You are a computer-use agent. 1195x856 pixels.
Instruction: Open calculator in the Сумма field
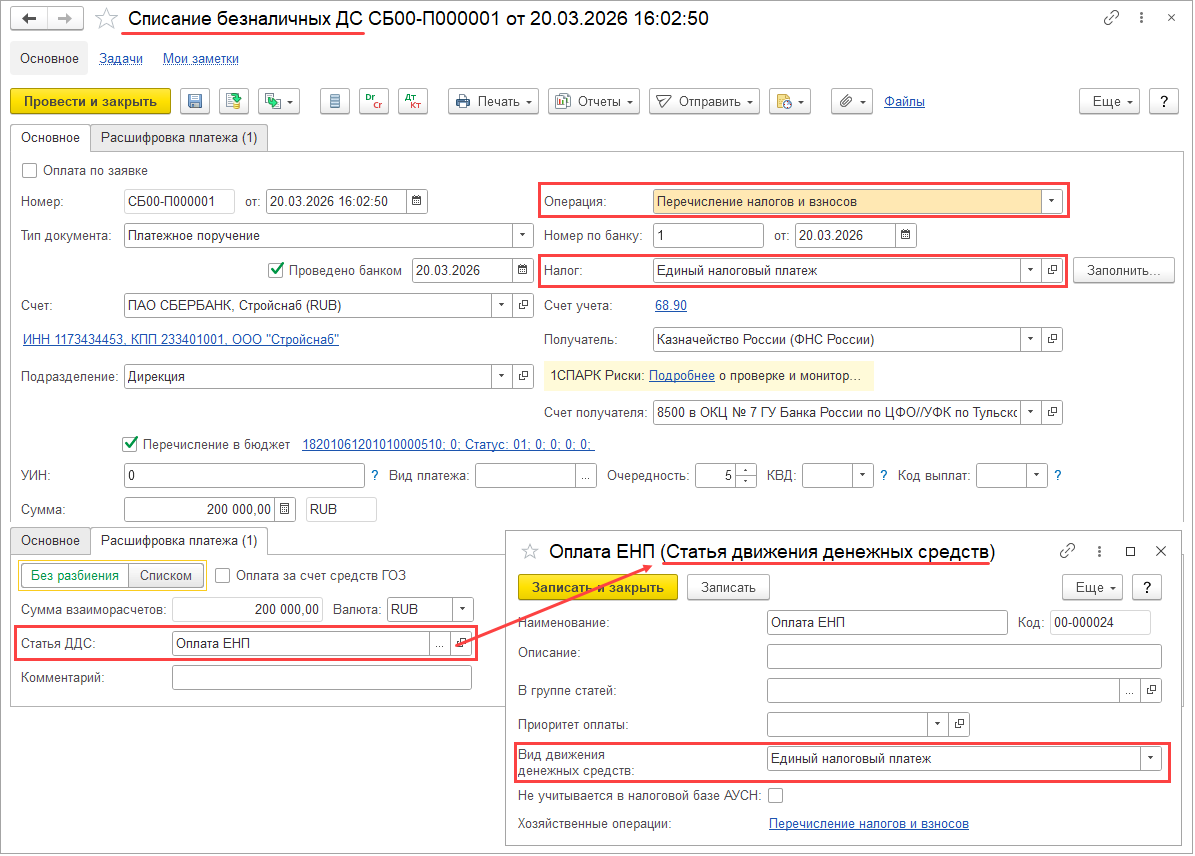click(x=284, y=509)
